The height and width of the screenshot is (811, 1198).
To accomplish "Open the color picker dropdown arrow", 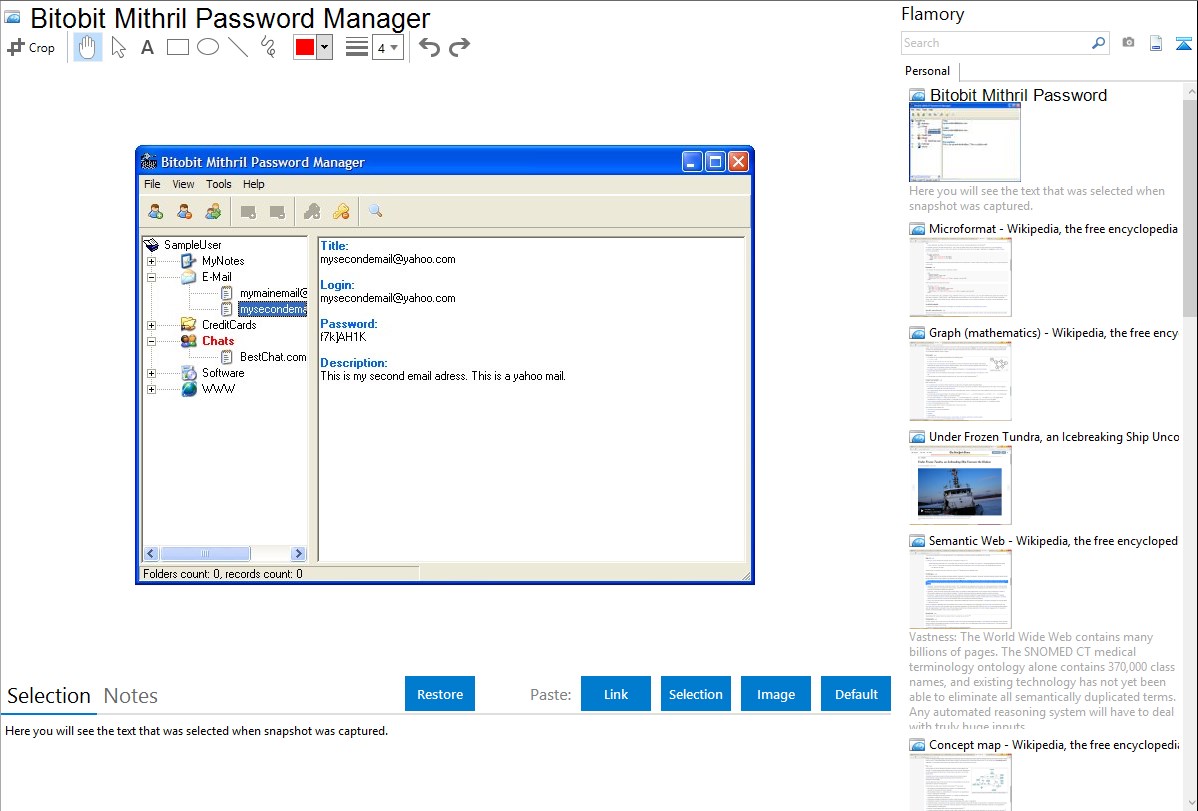I will click(325, 47).
